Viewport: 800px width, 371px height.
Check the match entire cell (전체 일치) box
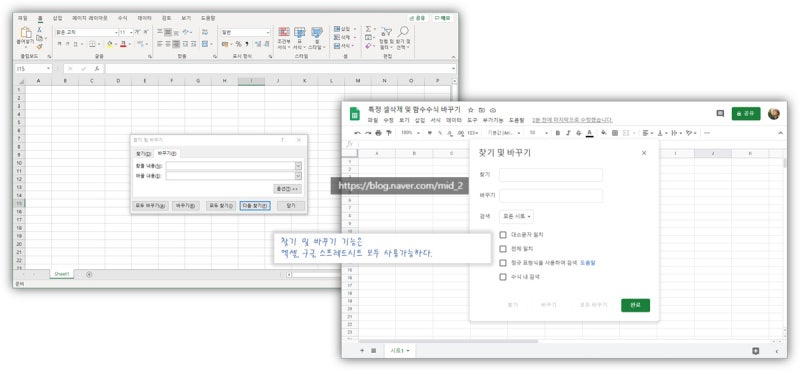[x=503, y=249]
